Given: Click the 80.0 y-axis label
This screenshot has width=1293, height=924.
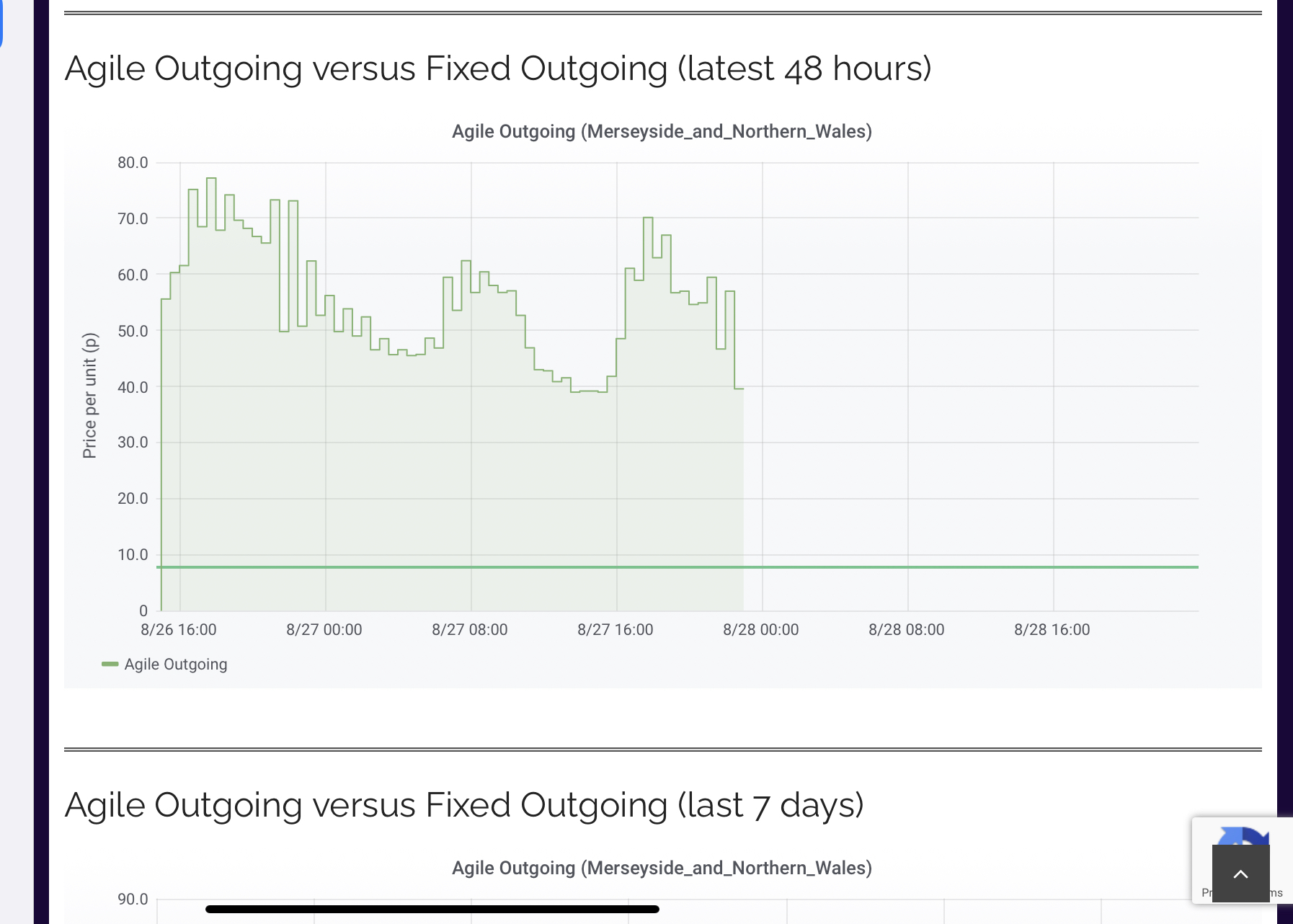Looking at the screenshot, I should pyautogui.click(x=133, y=162).
